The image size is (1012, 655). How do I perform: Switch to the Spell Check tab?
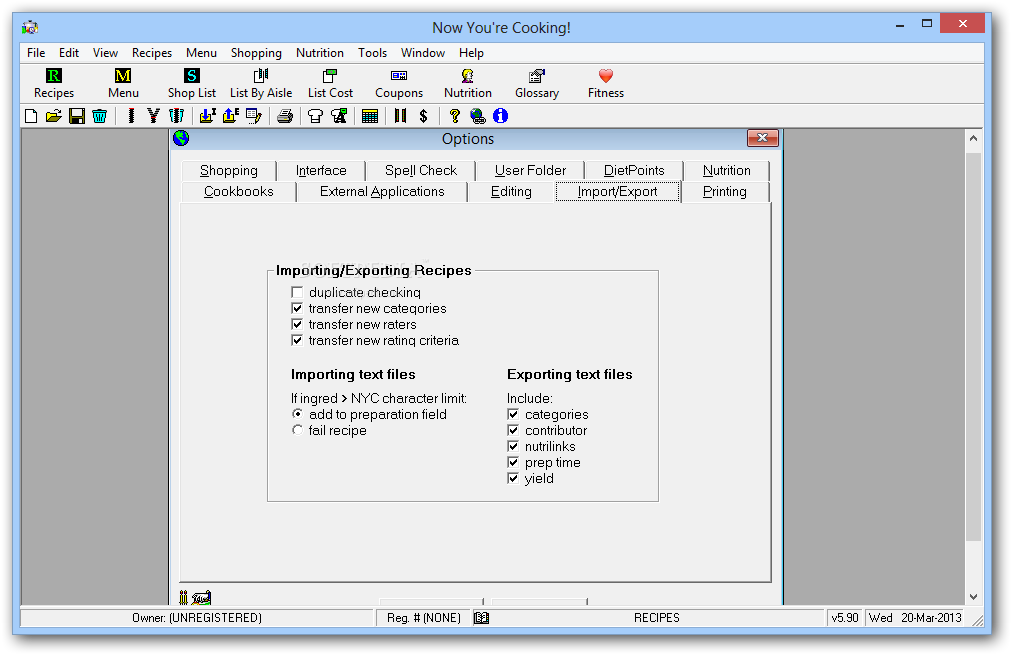pos(421,170)
